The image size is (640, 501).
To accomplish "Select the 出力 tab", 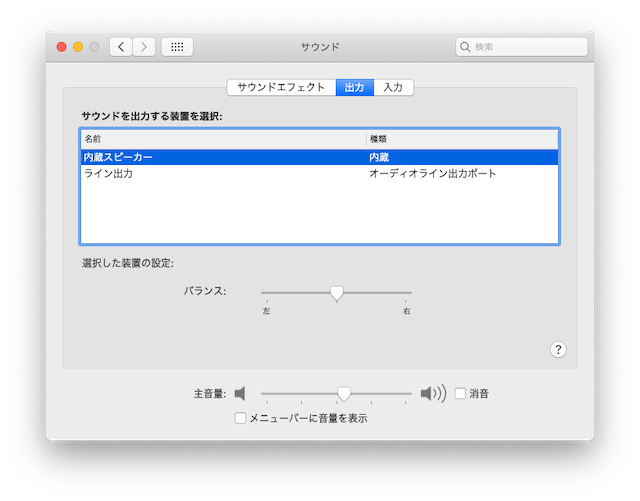I will (354, 87).
